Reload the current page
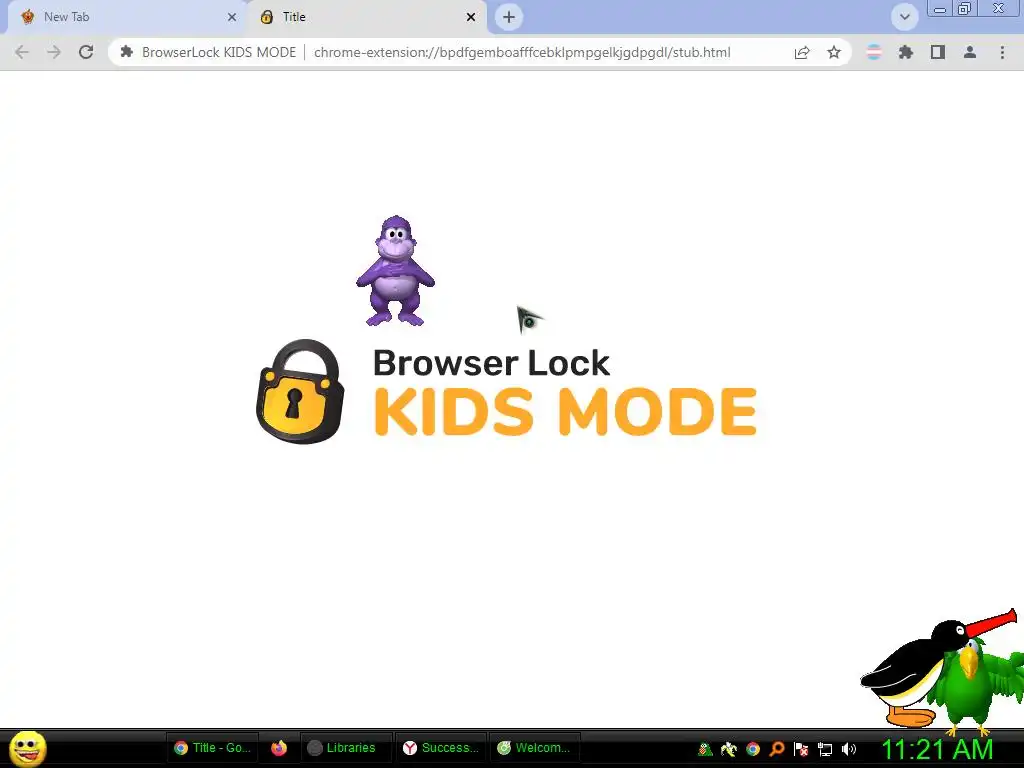This screenshot has width=1024, height=768. (x=86, y=52)
